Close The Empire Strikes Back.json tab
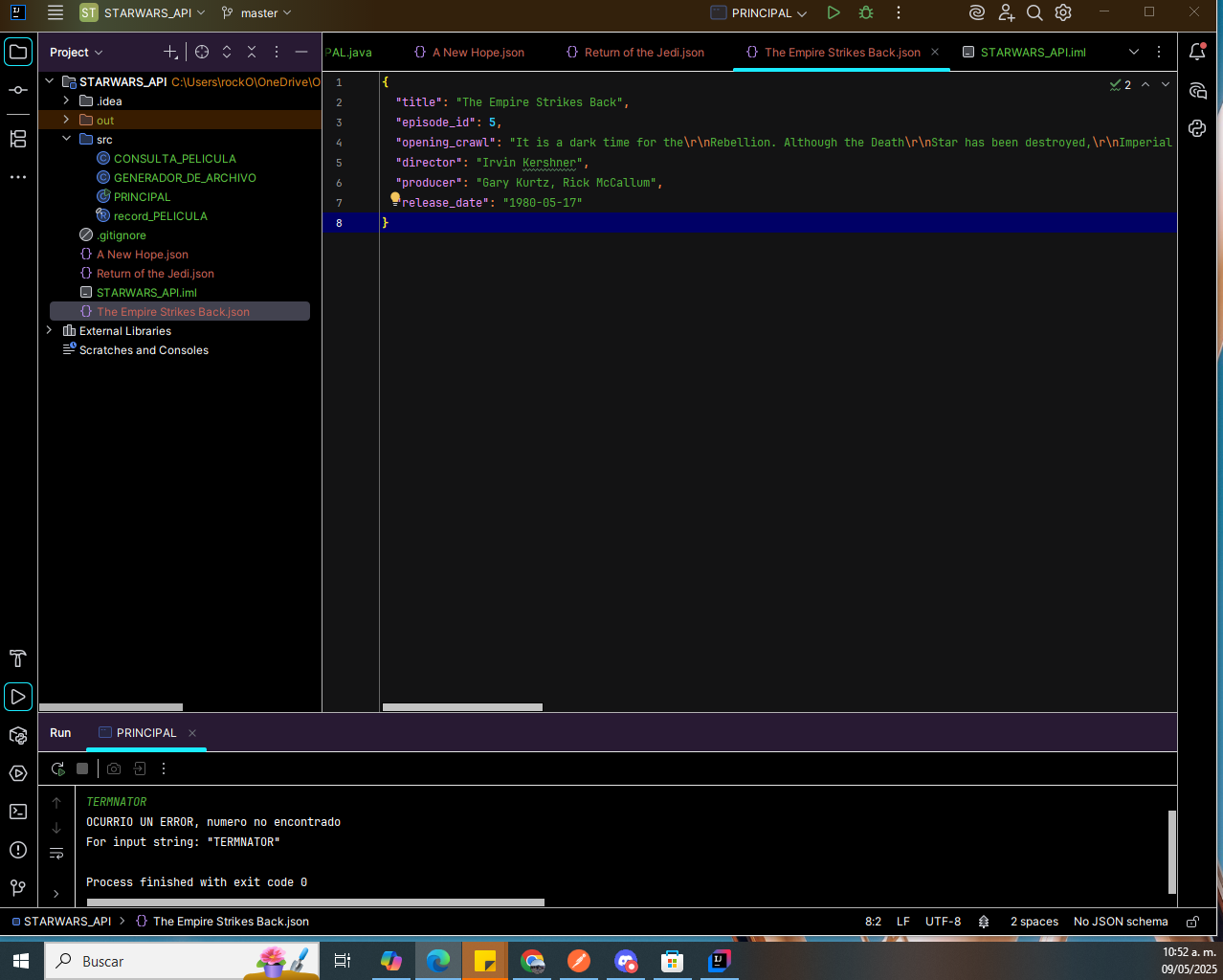 point(935,52)
